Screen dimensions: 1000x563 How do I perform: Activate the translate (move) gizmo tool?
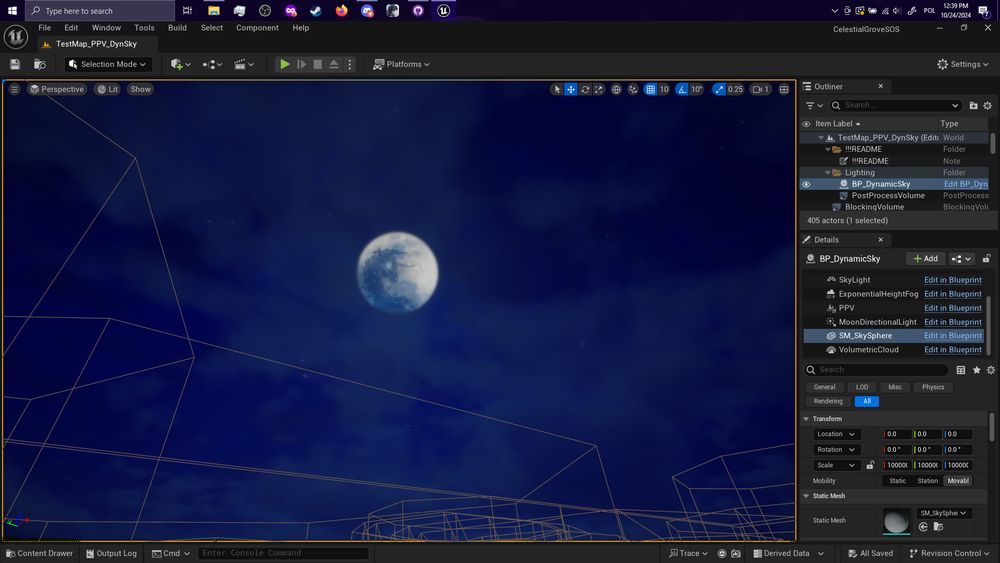click(571, 89)
